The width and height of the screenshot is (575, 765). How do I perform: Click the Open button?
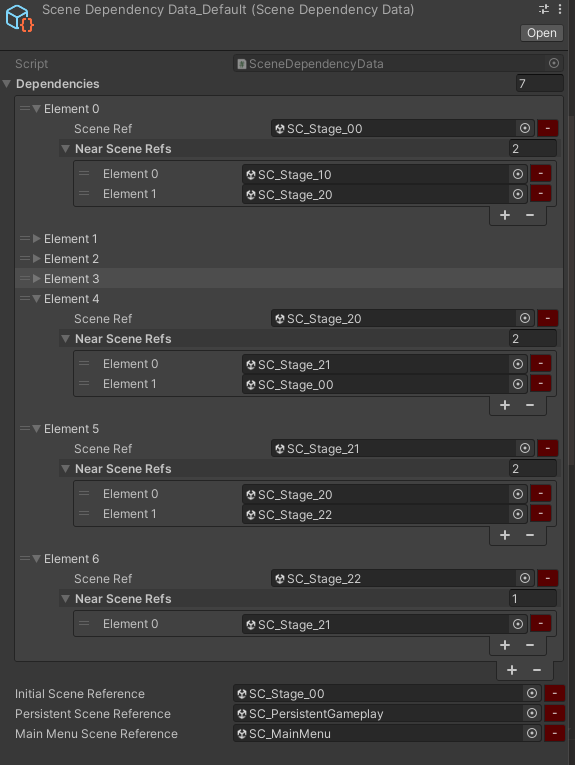541,33
